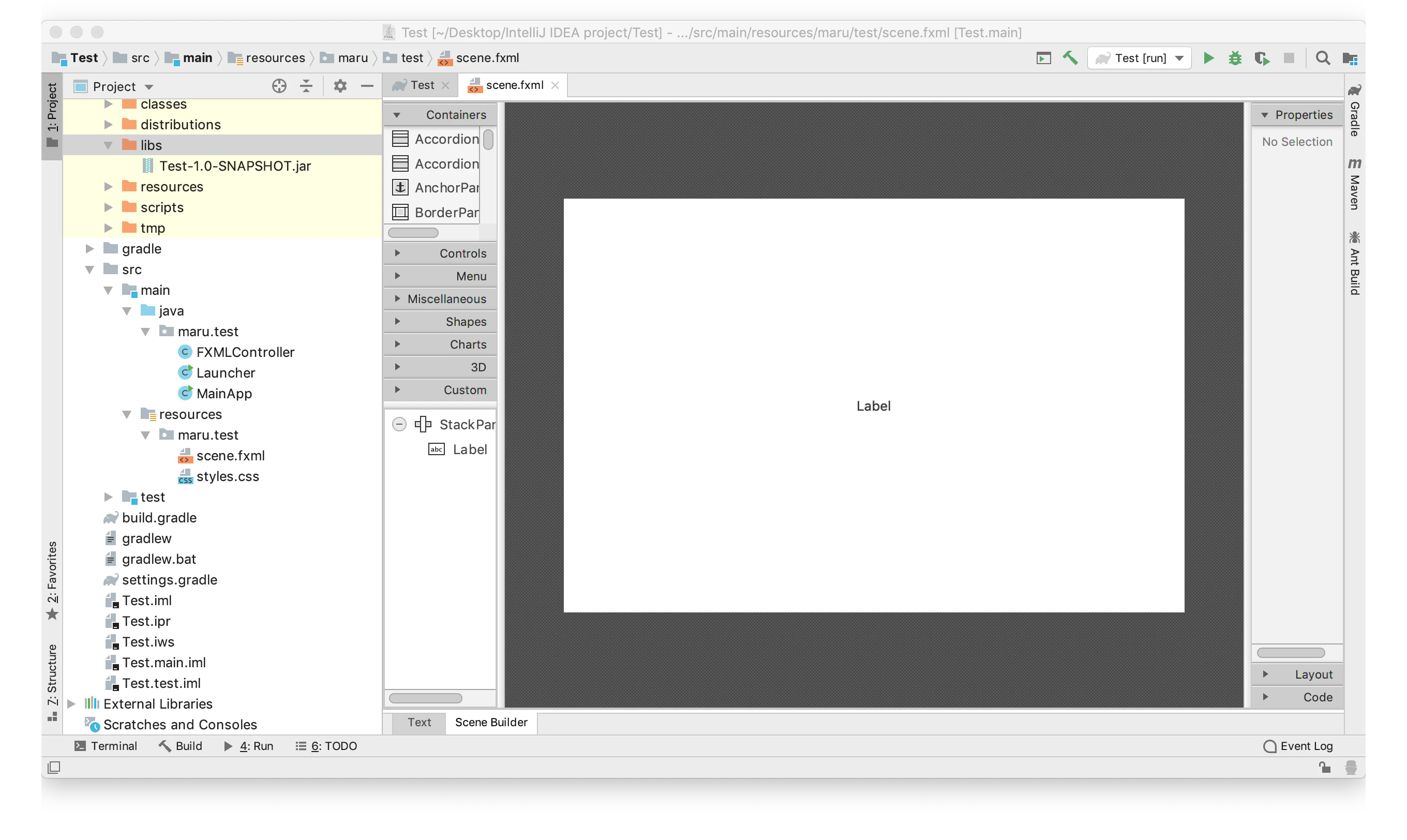Open the Event Log
This screenshot has height=840, width=1407.
point(1299,746)
